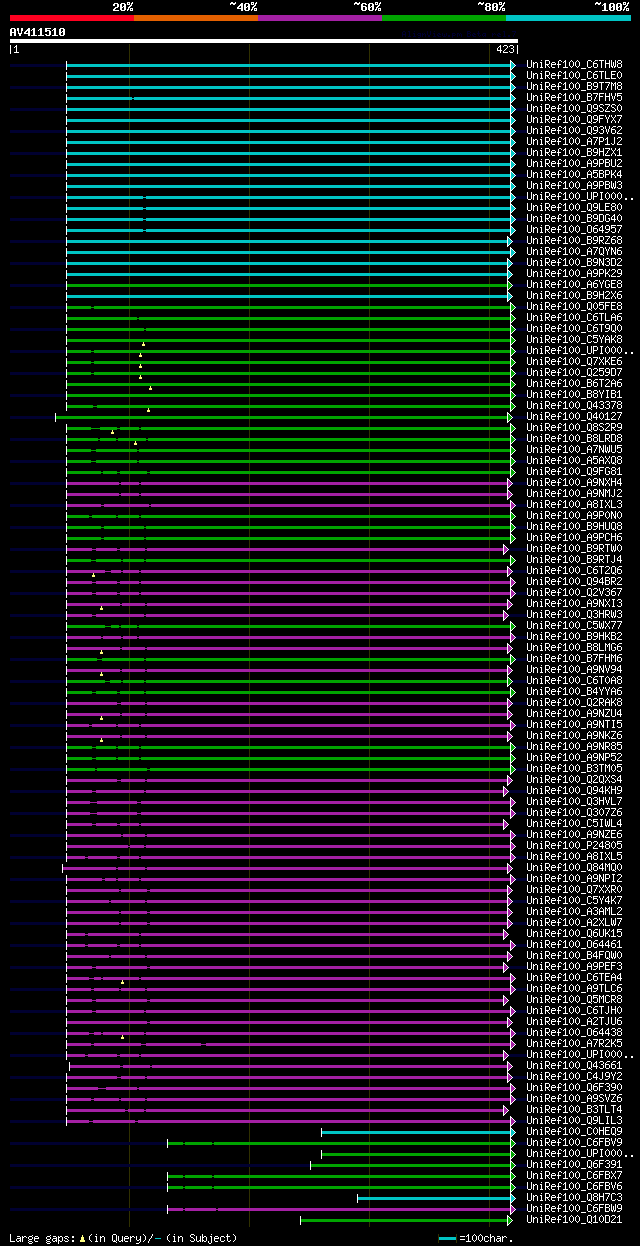Click cyan alignment bar of UniRef100_Q8H7C3
The width and height of the screenshot is (640, 1246).
coord(435,1197)
